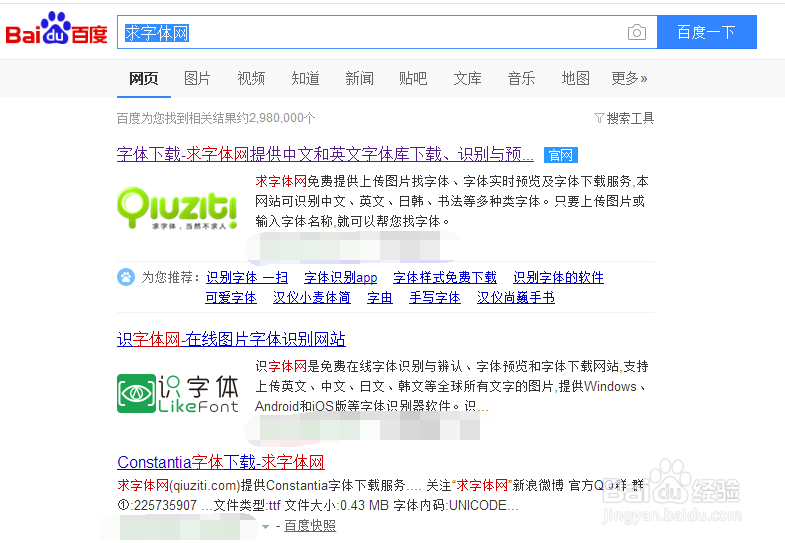
Task: Open the 搜索工具 options
Action: pyautogui.click(x=630, y=118)
